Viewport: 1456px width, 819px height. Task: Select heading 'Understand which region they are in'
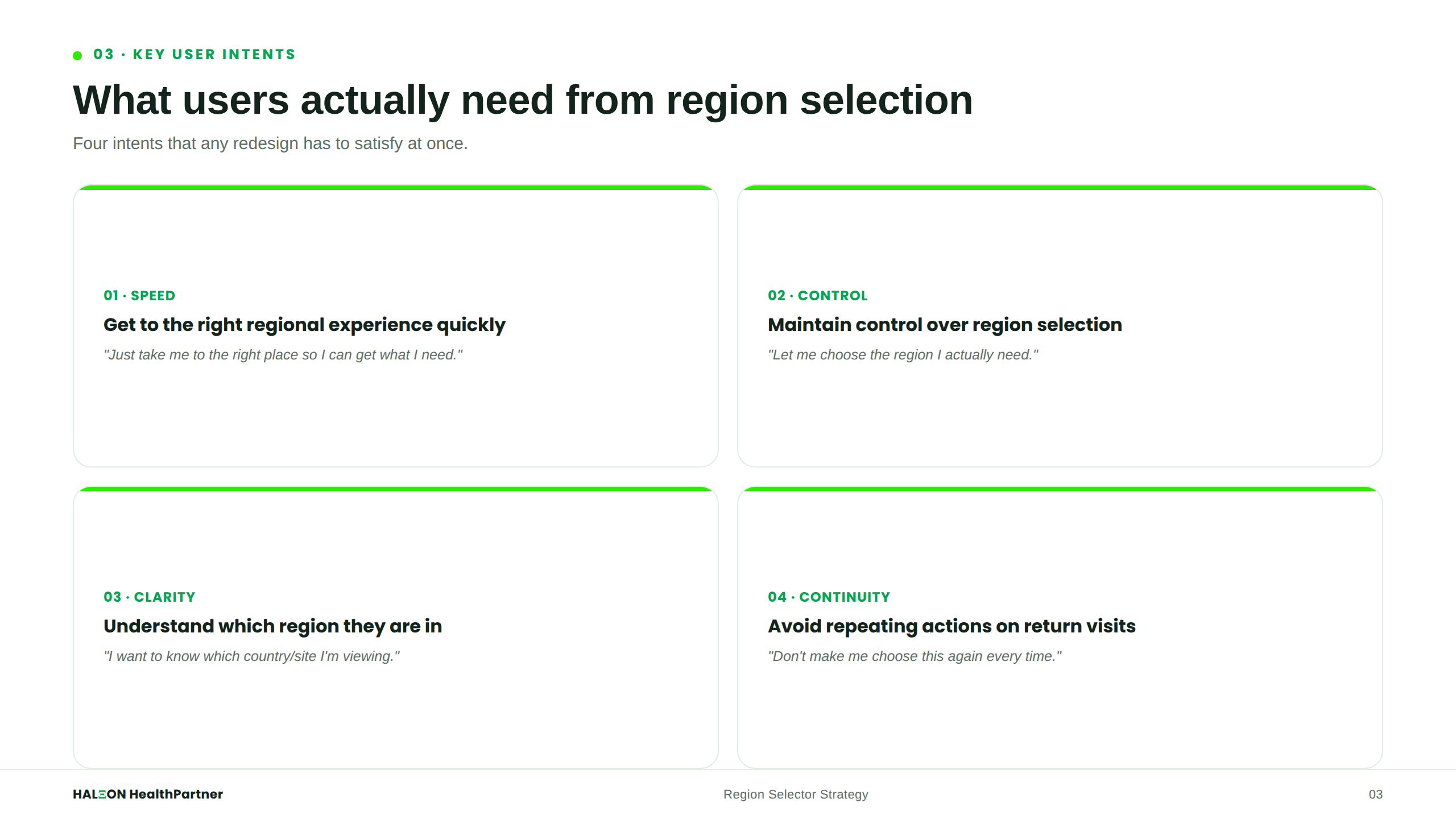(x=273, y=626)
